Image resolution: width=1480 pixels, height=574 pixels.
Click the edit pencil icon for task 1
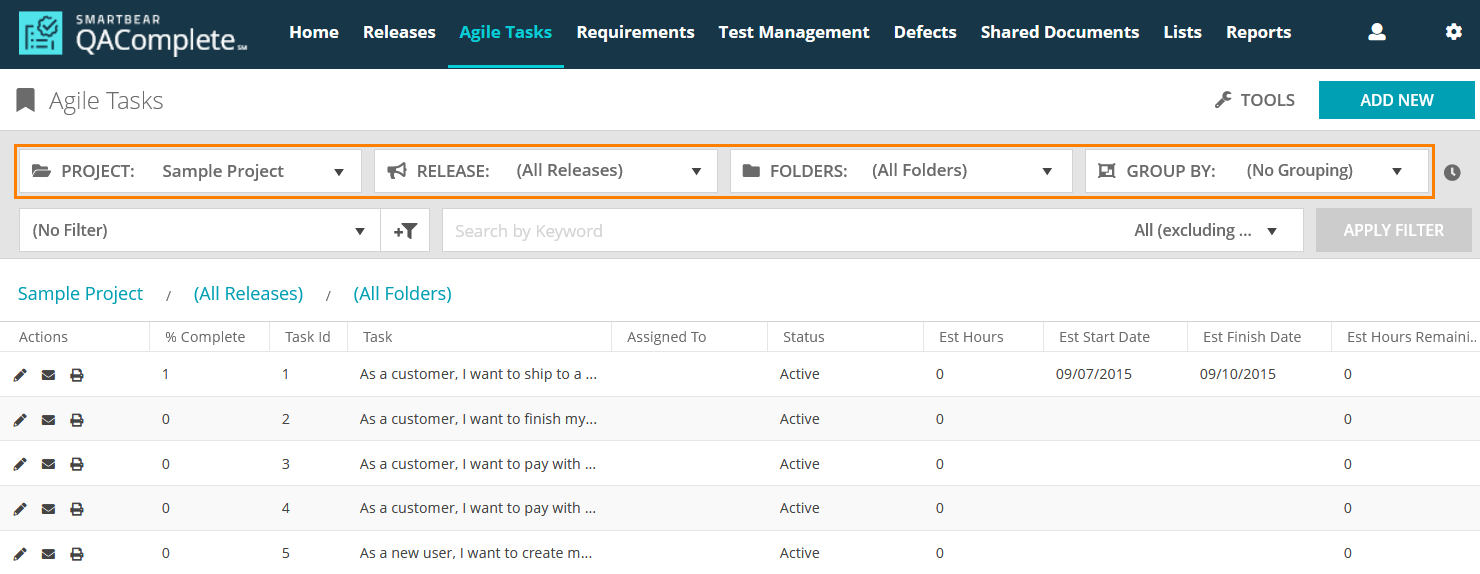point(20,375)
